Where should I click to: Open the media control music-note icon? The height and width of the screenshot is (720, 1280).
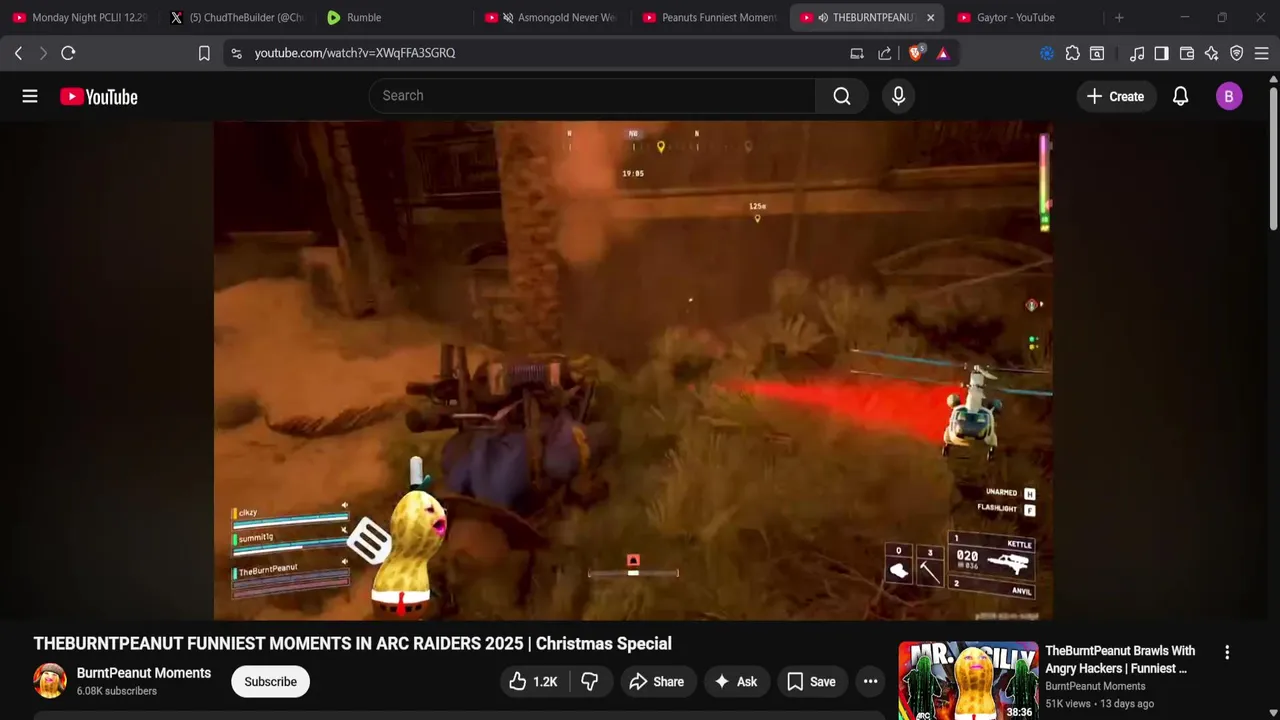(1137, 53)
